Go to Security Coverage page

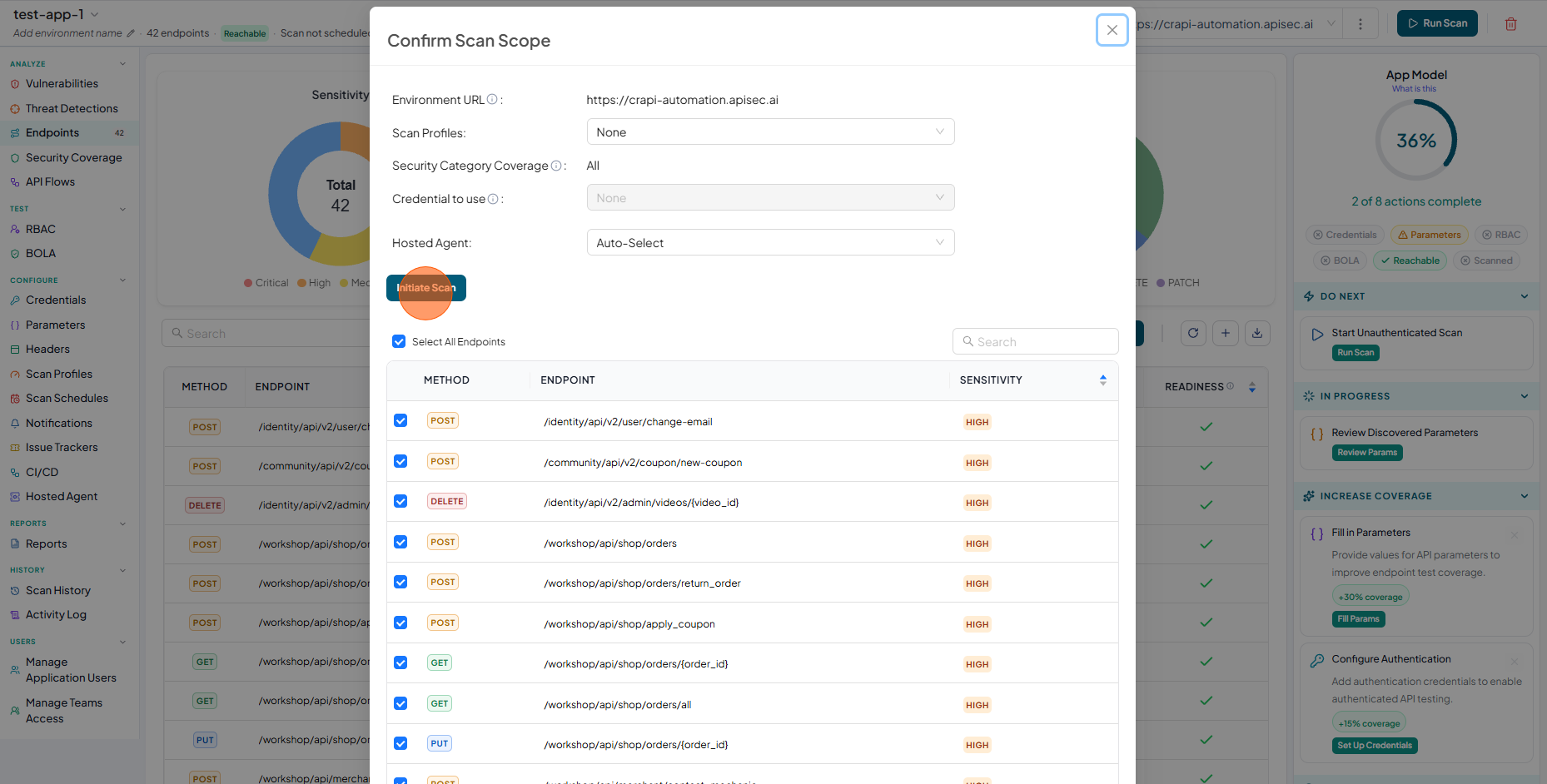(73, 157)
